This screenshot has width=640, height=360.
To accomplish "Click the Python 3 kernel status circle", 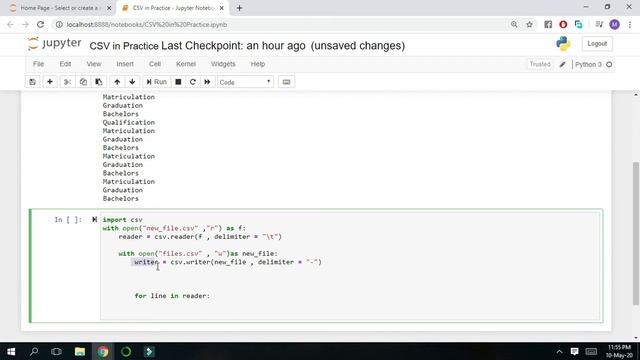I will click(609, 64).
